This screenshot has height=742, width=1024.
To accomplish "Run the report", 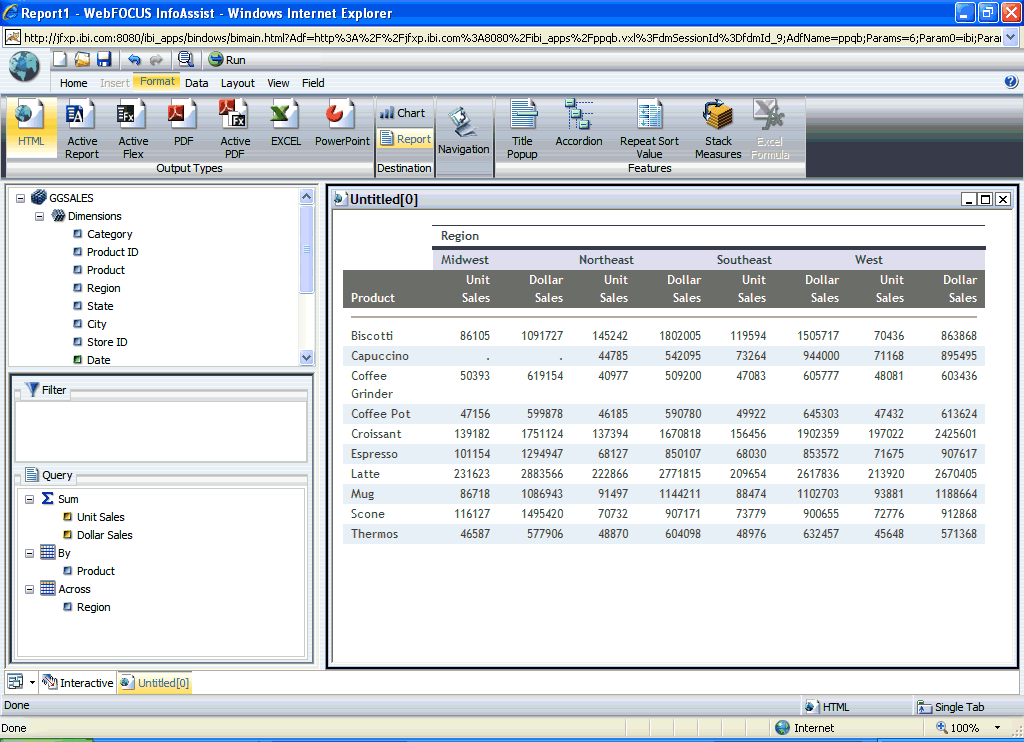I will pos(227,59).
